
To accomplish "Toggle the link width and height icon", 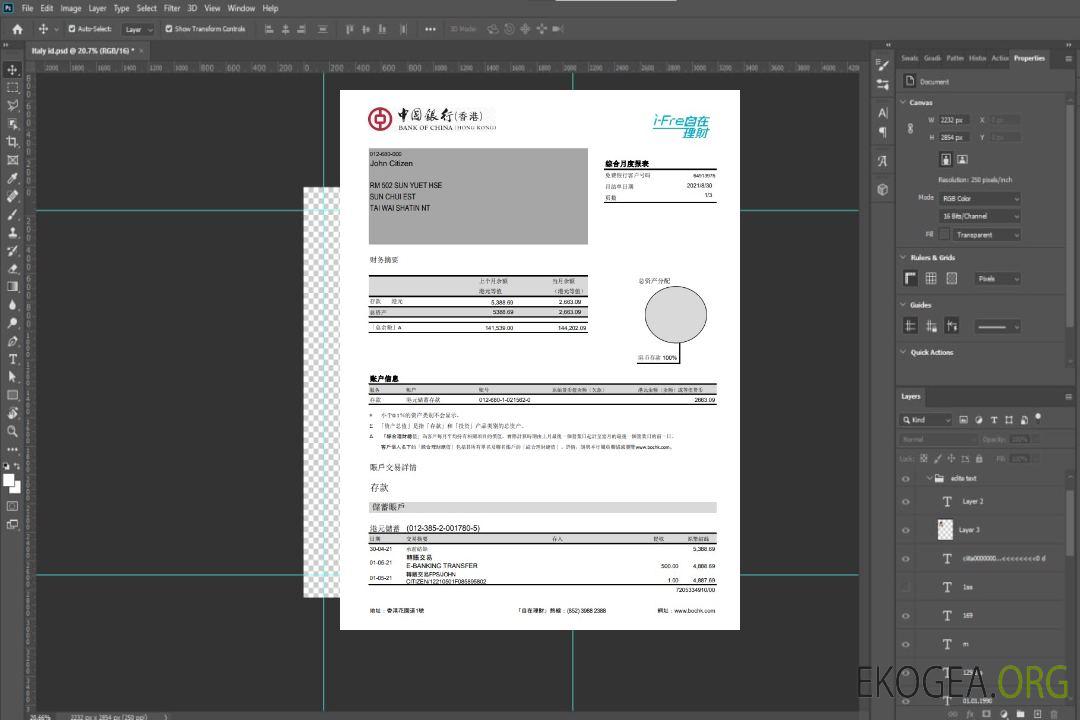I will click(x=911, y=129).
